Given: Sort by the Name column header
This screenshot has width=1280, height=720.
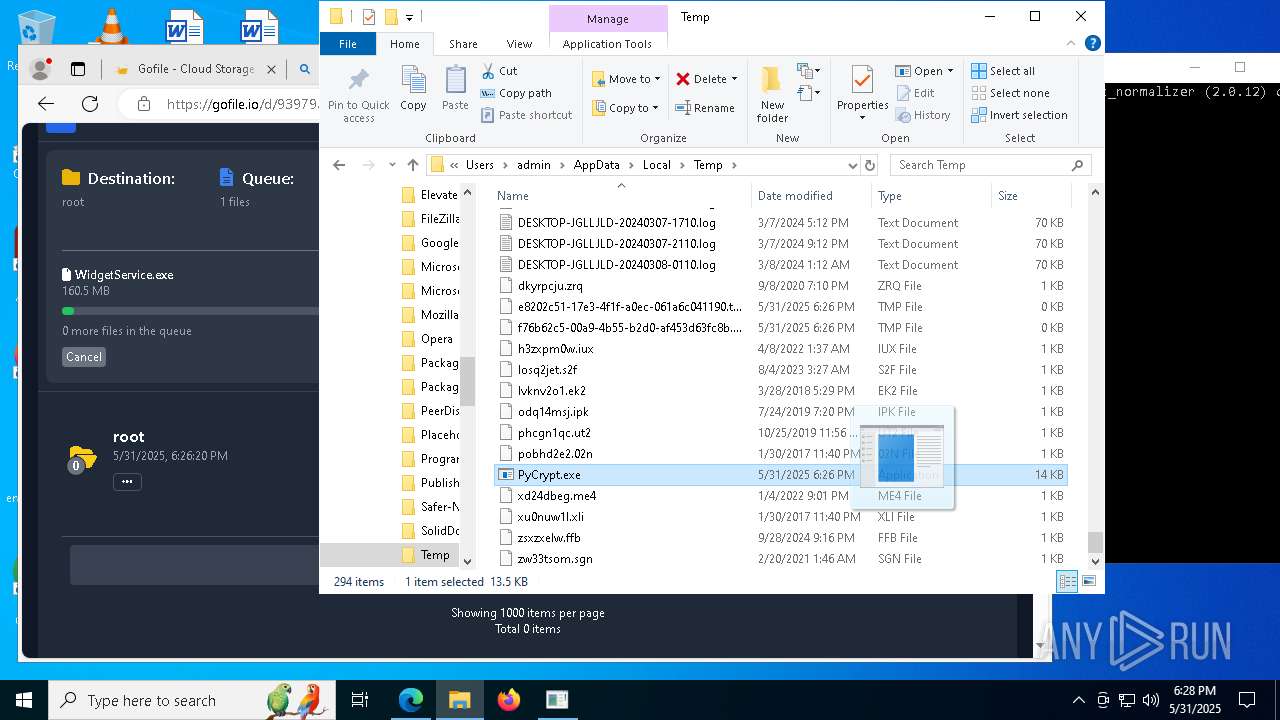Looking at the screenshot, I should [x=620, y=196].
